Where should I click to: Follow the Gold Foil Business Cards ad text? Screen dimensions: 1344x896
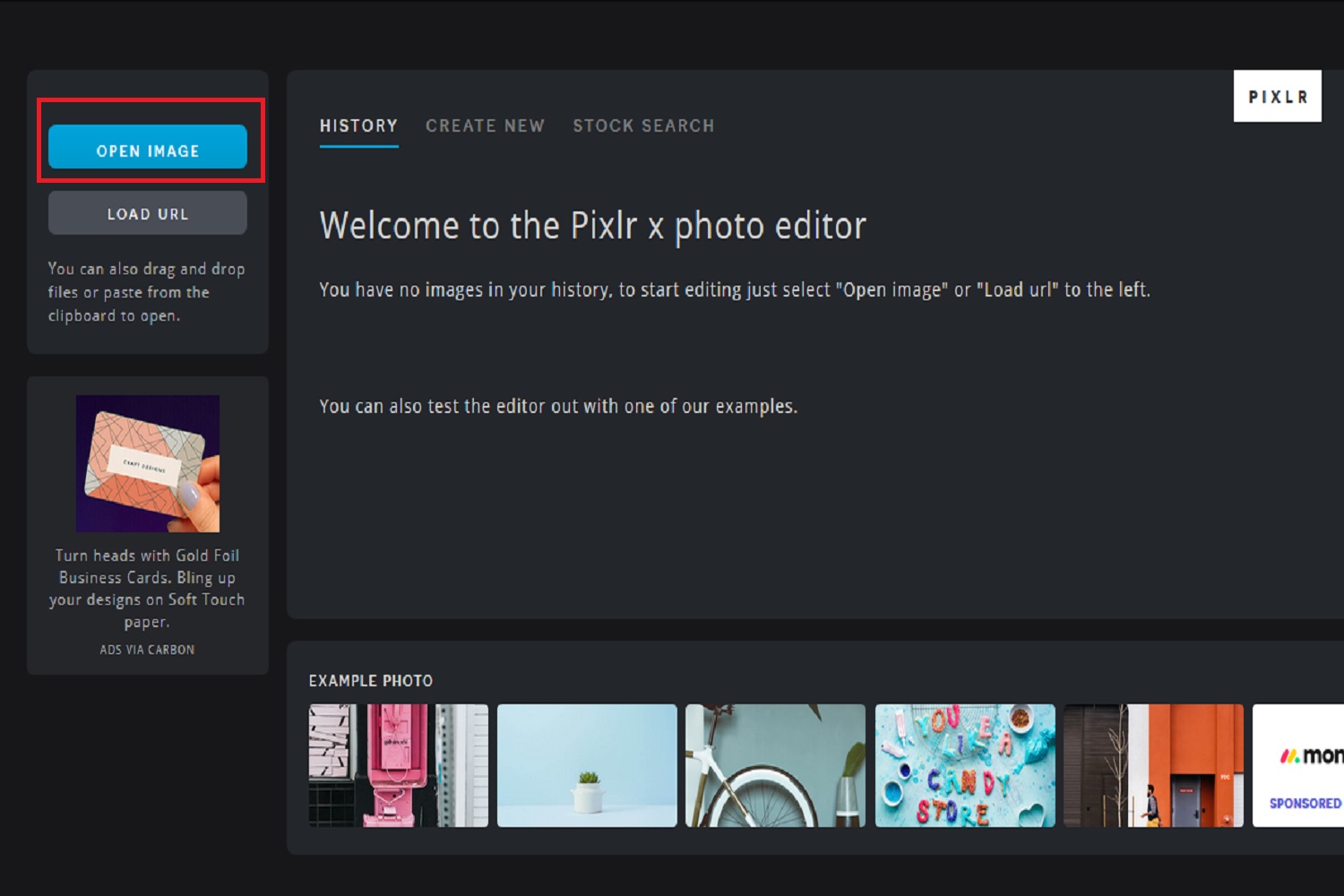click(x=147, y=588)
